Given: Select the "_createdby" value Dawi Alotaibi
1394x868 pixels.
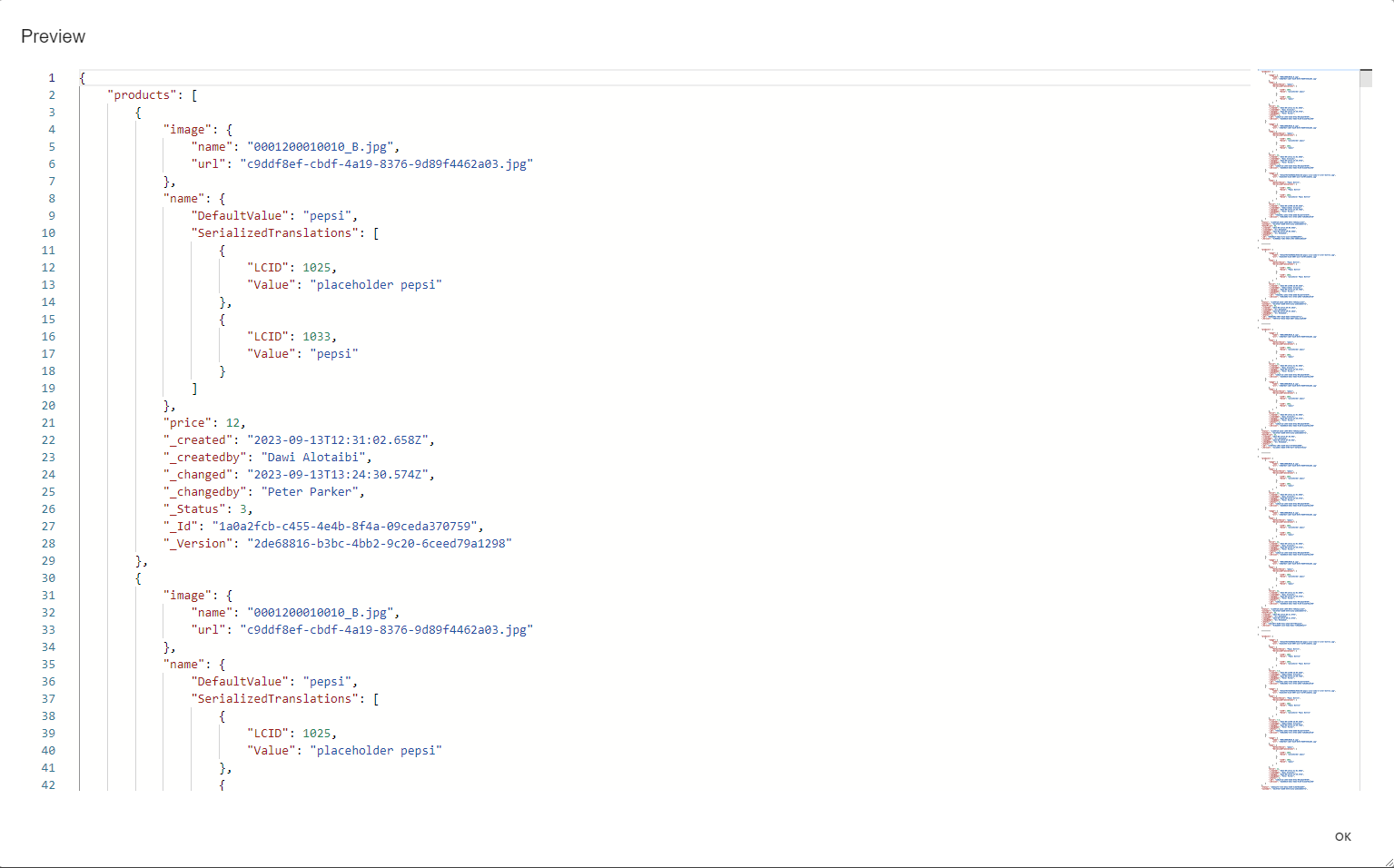Looking at the screenshot, I should pos(312,457).
